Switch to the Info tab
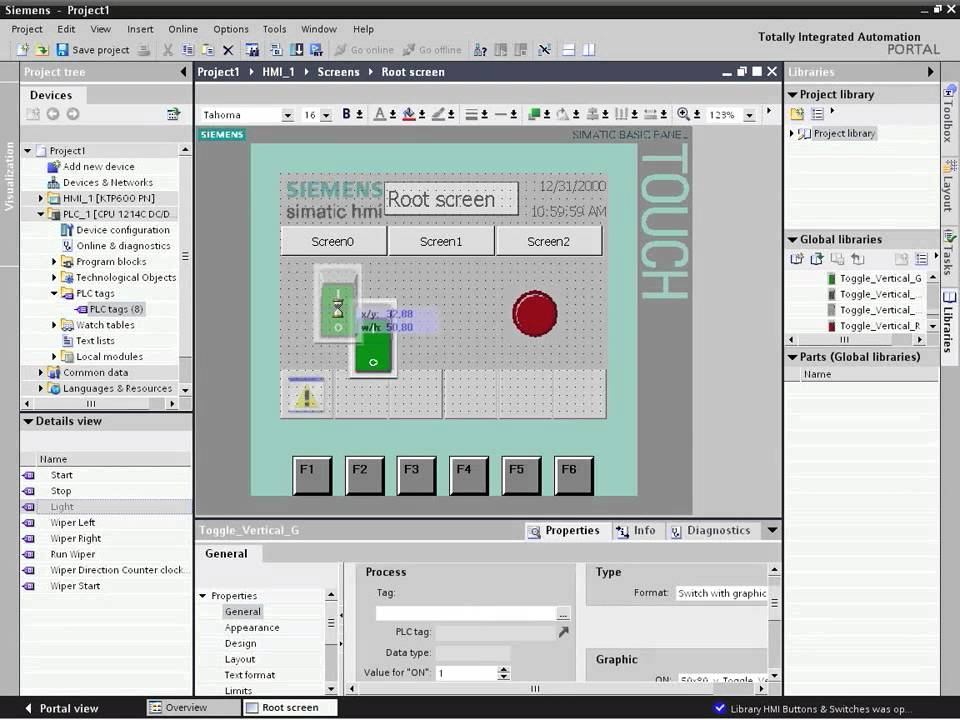This screenshot has width=960, height=720. point(637,531)
